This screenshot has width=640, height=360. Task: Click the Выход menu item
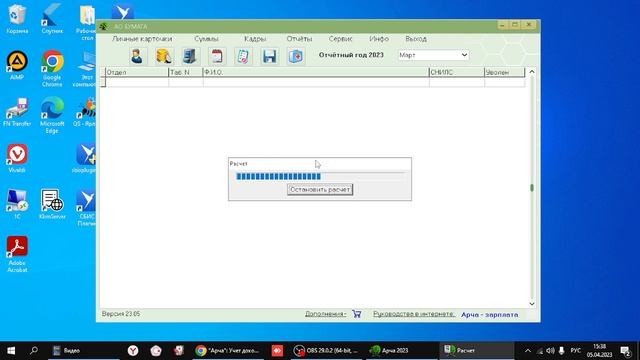tap(416, 39)
